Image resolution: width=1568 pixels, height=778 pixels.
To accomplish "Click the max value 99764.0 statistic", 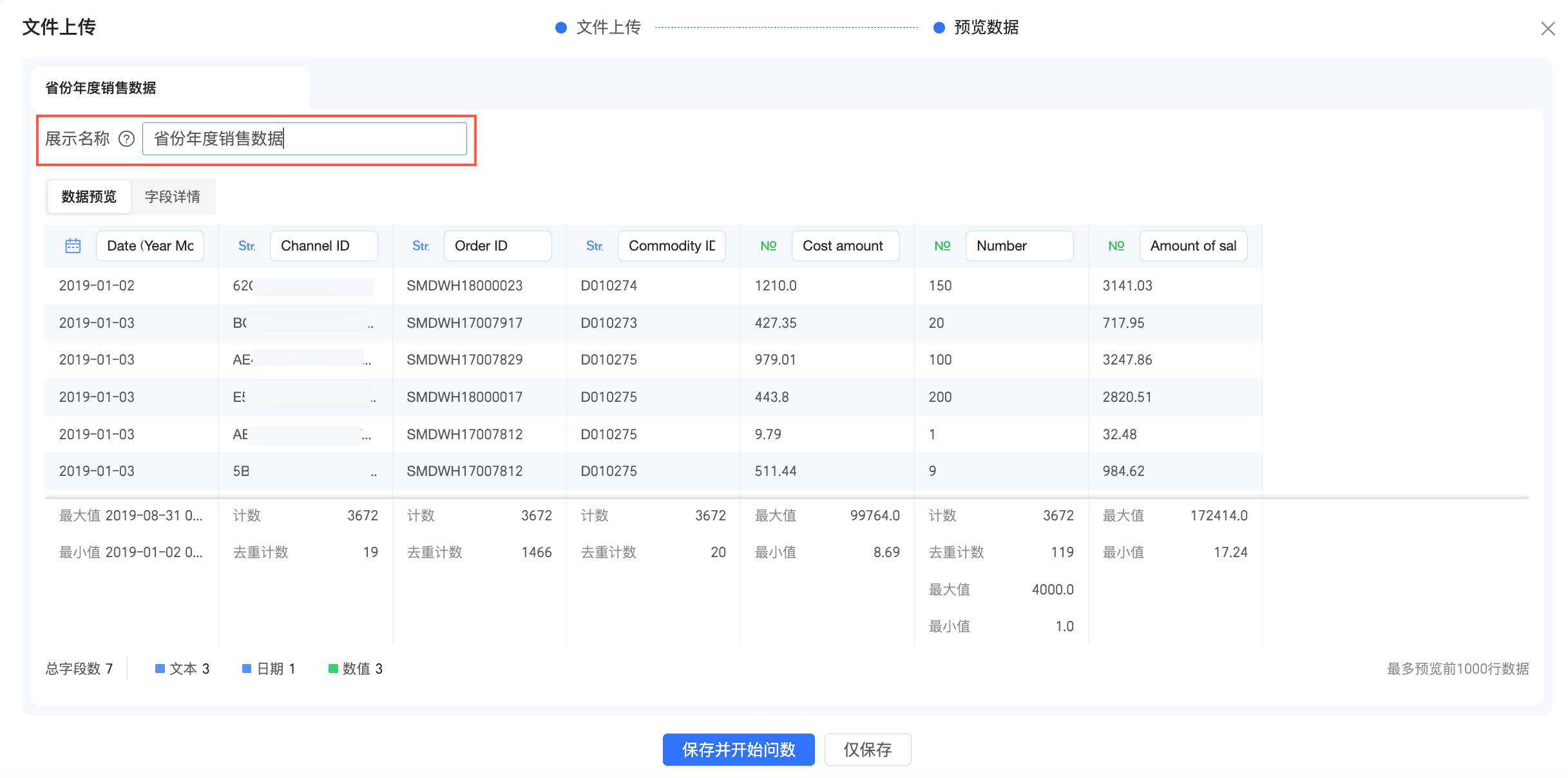I will (x=875, y=516).
